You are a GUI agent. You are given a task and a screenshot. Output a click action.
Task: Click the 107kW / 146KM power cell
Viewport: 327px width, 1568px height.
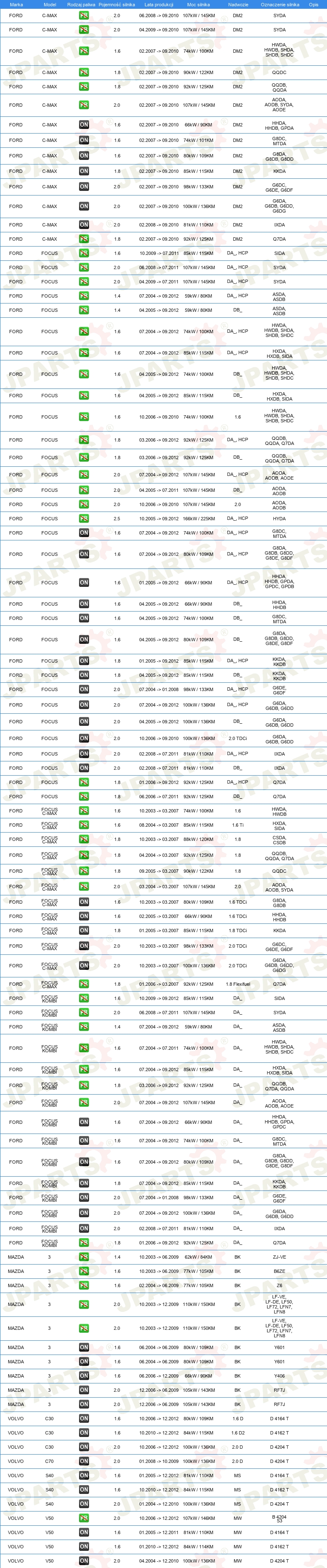[199, 1518]
